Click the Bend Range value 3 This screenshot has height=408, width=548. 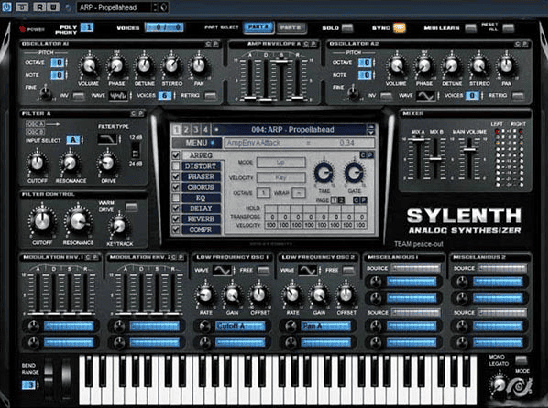29,385
